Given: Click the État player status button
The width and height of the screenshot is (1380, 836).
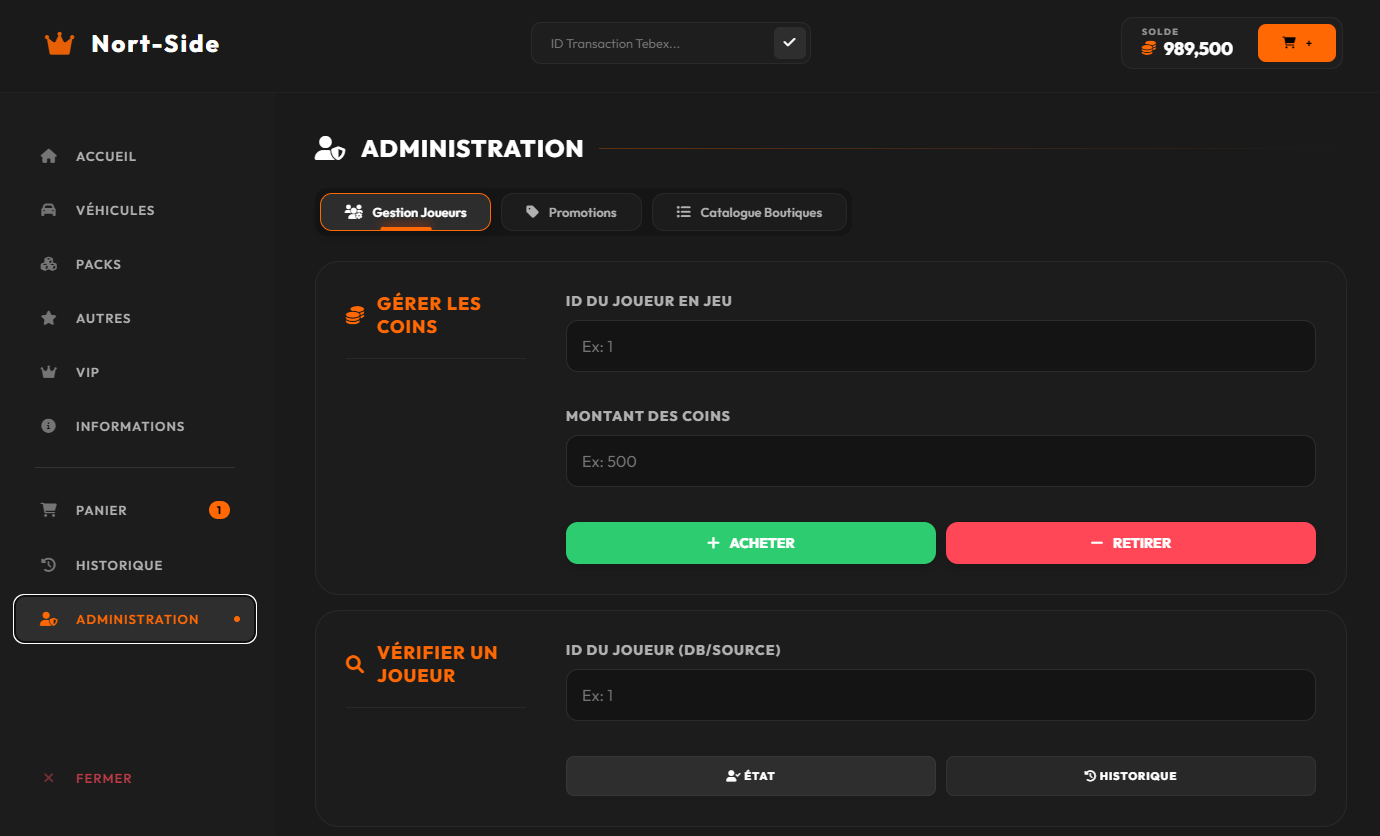Looking at the screenshot, I should pos(751,776).
